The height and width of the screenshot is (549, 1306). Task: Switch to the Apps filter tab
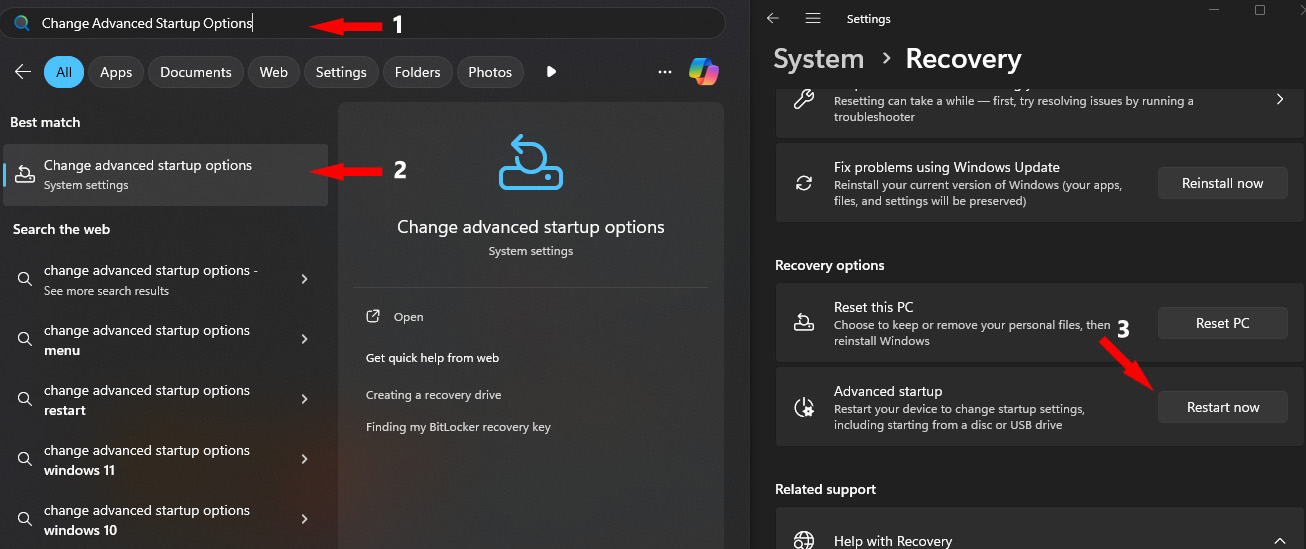pyautogui.click(x=116, y=72)
